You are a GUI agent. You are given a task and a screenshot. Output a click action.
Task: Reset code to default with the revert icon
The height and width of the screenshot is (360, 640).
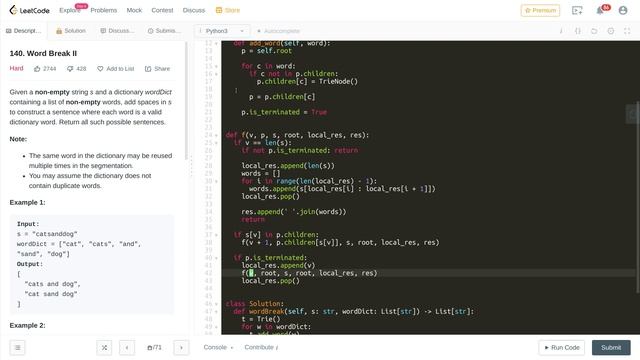[x=594, y=31]
